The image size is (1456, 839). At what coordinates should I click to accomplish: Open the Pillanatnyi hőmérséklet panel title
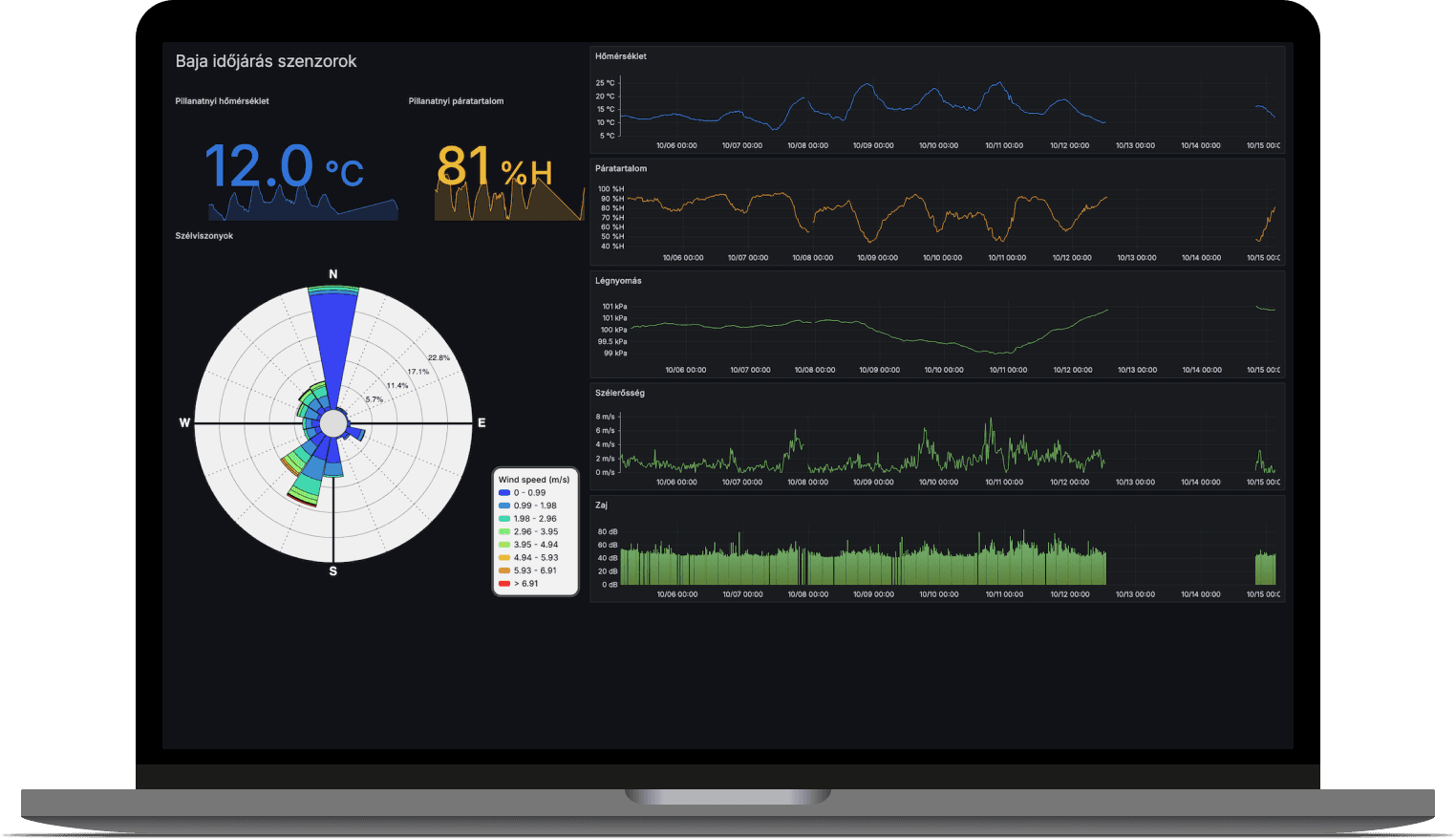222,101
